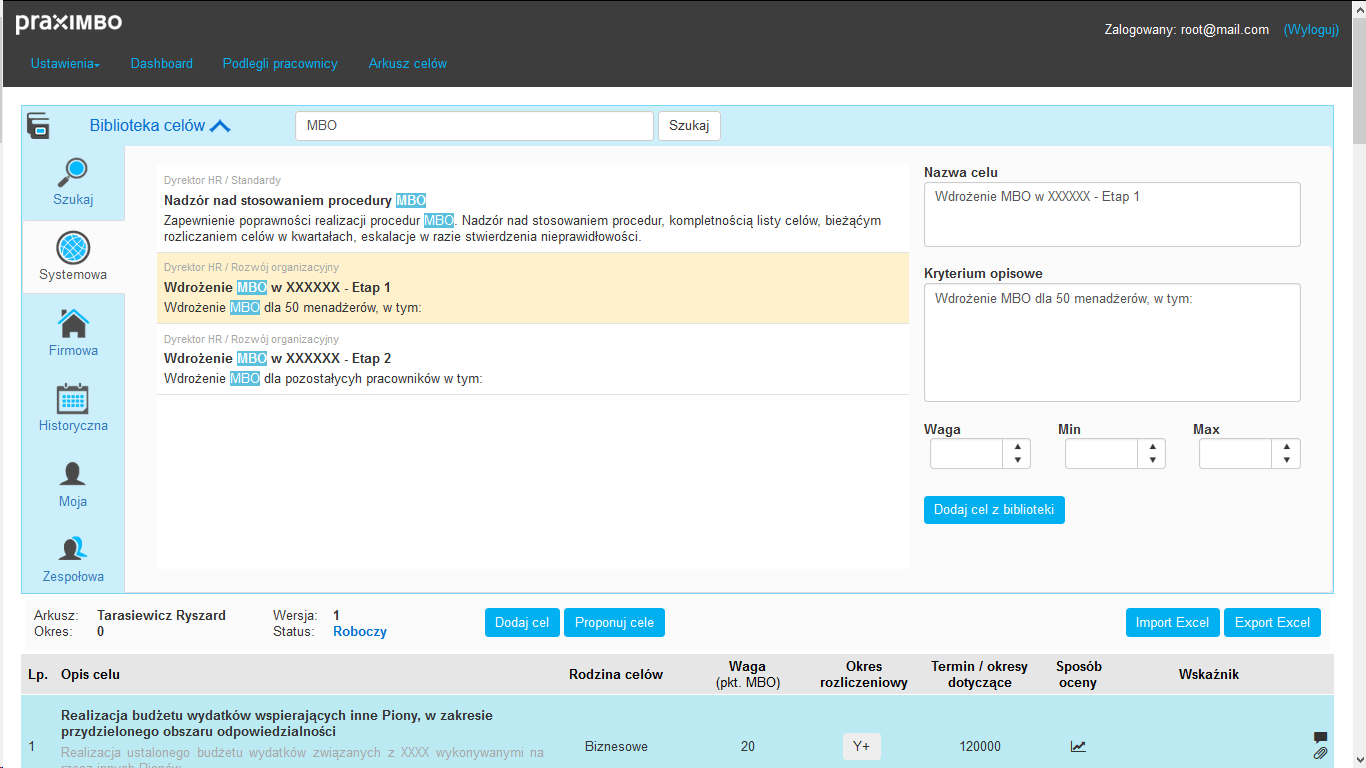Select result Wdrożenie MBO w XXXXXX - Etap 1
The height and width of the screenshot is (768, 1366).
point(533,288)
